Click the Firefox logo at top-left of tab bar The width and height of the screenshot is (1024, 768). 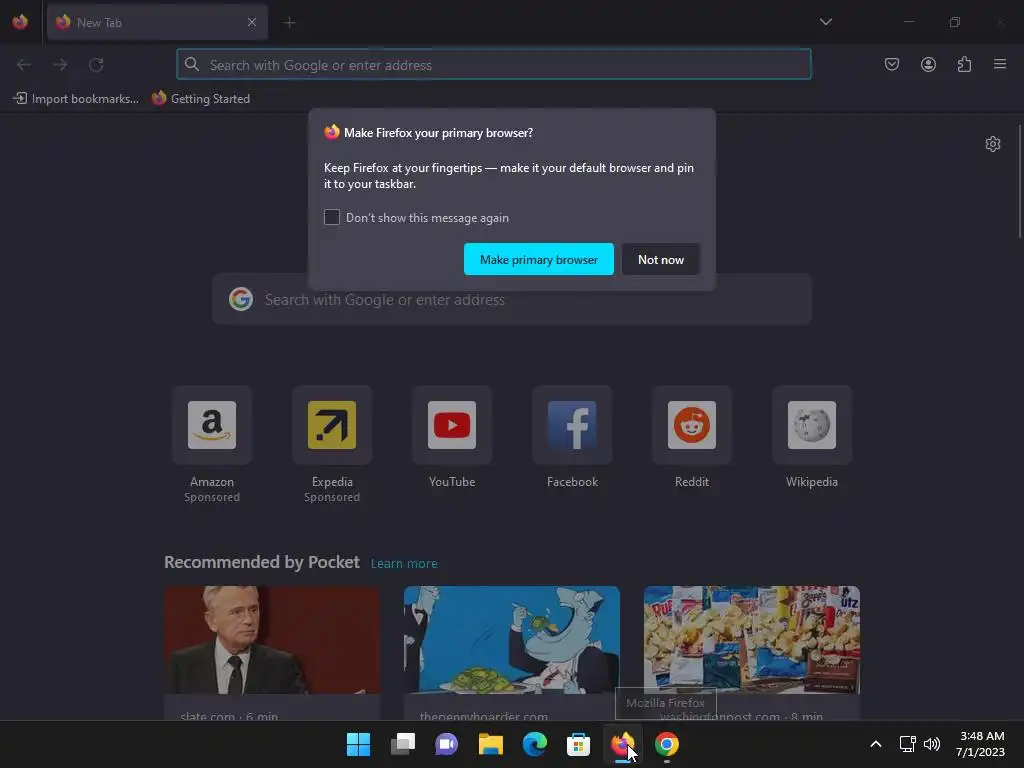[x=20, y=22]
